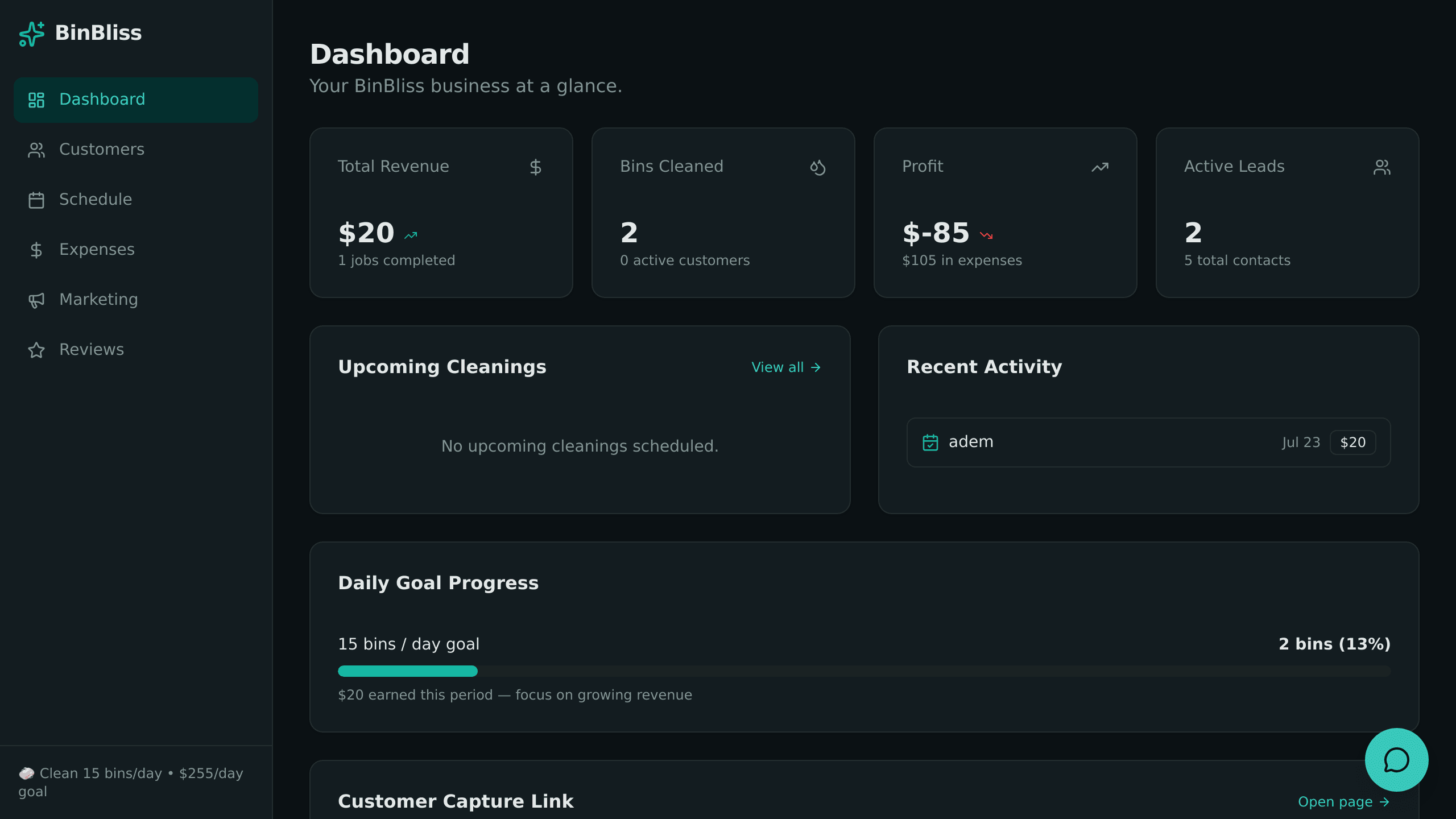The width and height of the screenshot is (1456, 819).
Task: Click '1 jobs completed' text
Action: 397,260
